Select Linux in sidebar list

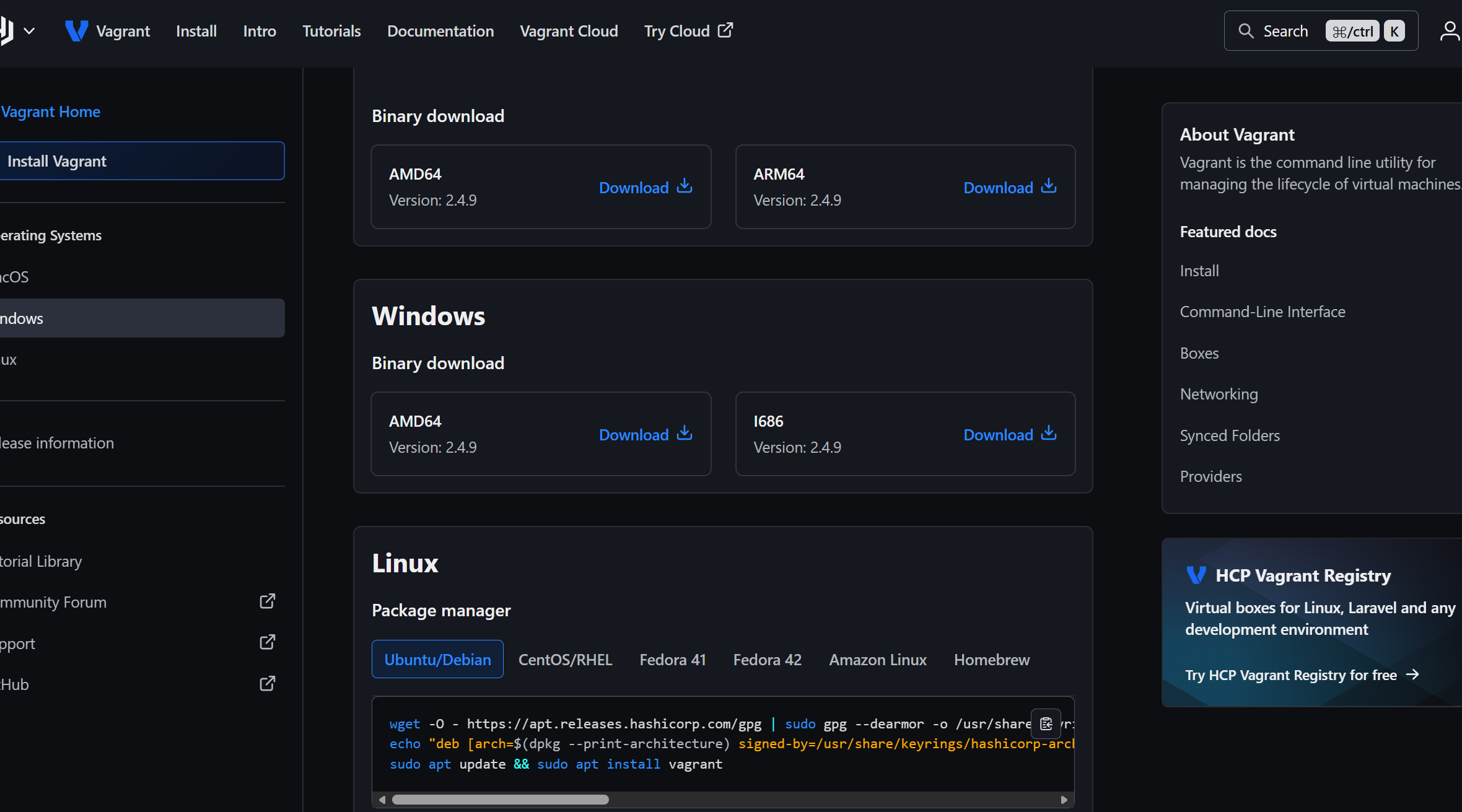click(x=142, y=360)
